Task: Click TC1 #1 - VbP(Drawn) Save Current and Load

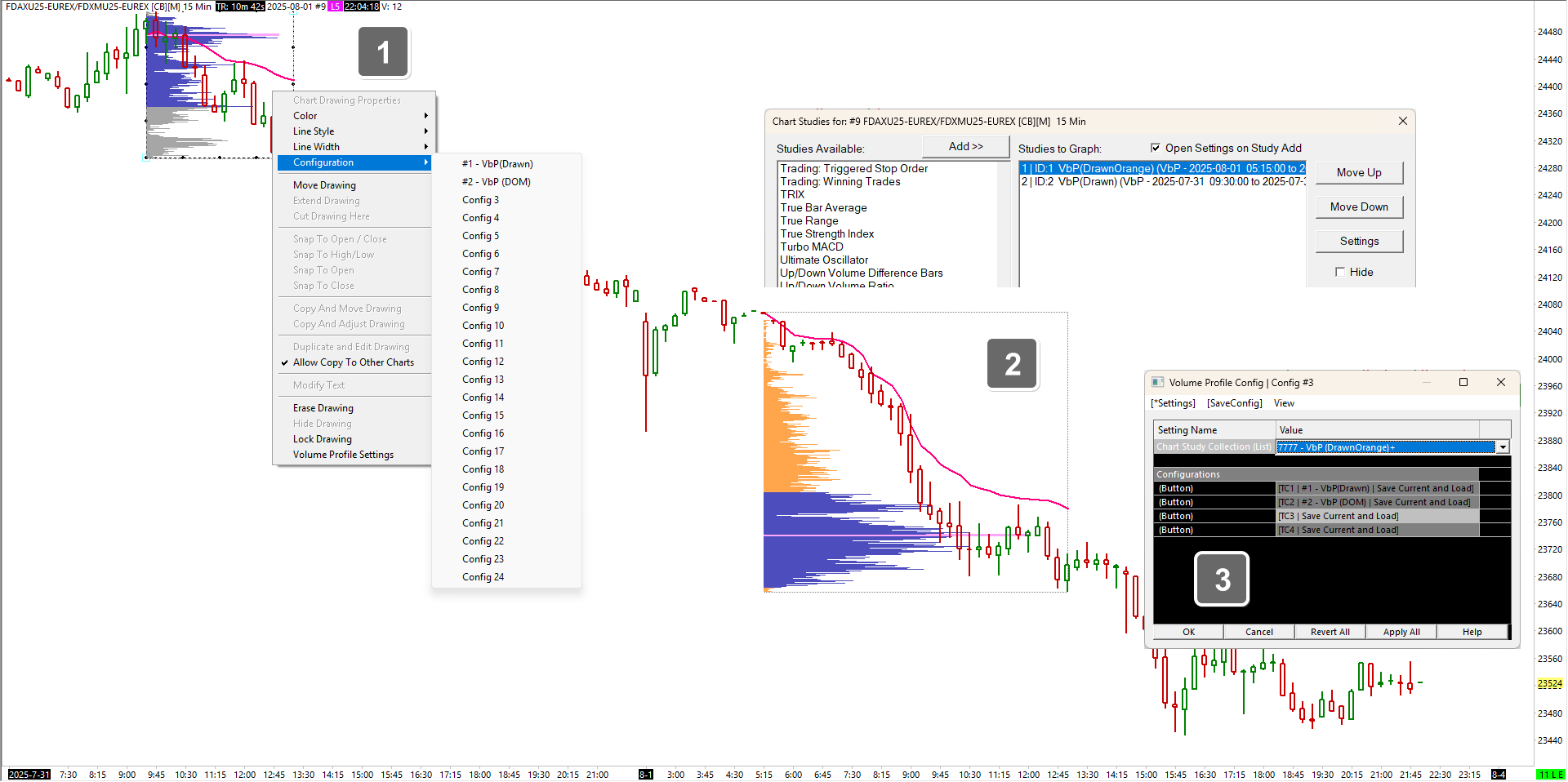Action: point(1376,488)
